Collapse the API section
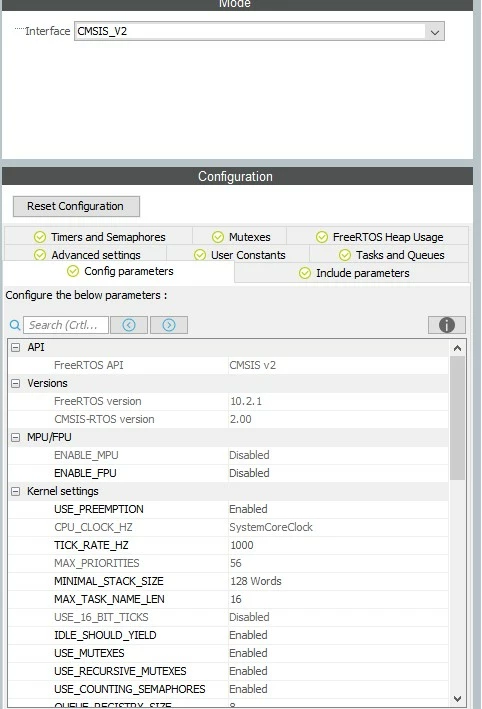Screen dimensions: 482x709 coord(15,347)
